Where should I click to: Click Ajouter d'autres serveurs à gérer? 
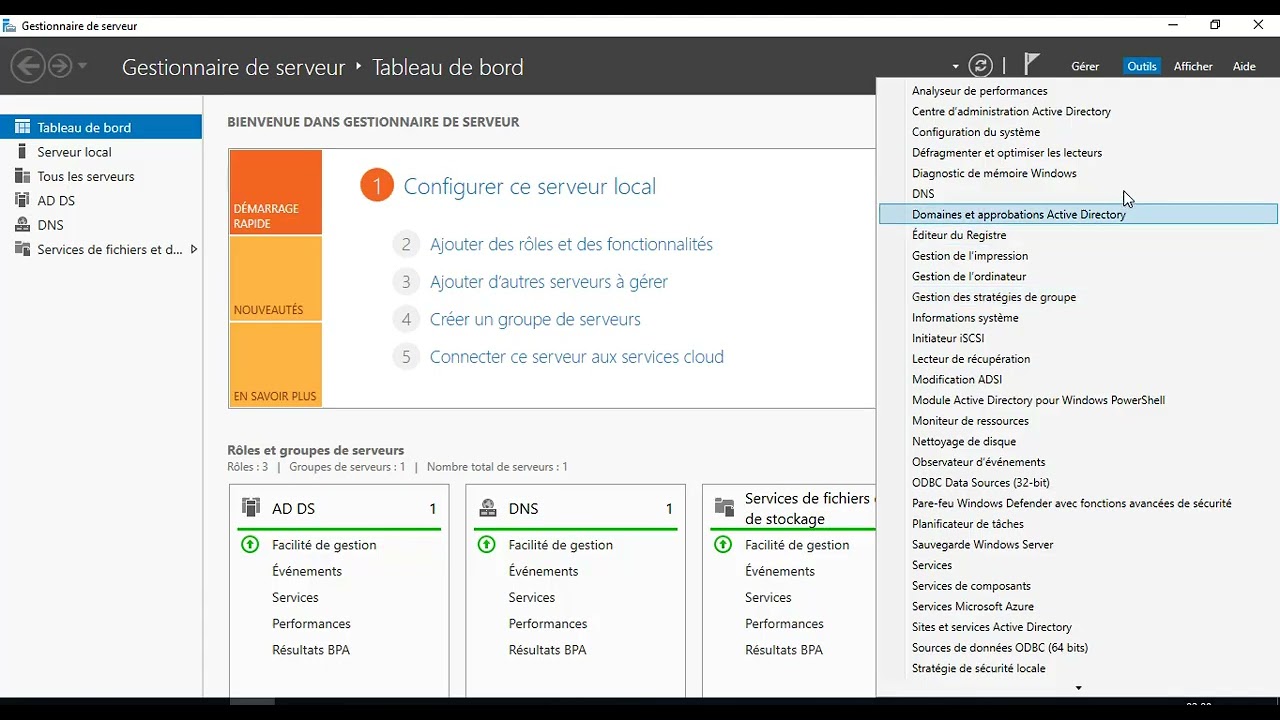pyautogui.click(x=548, y=282)
